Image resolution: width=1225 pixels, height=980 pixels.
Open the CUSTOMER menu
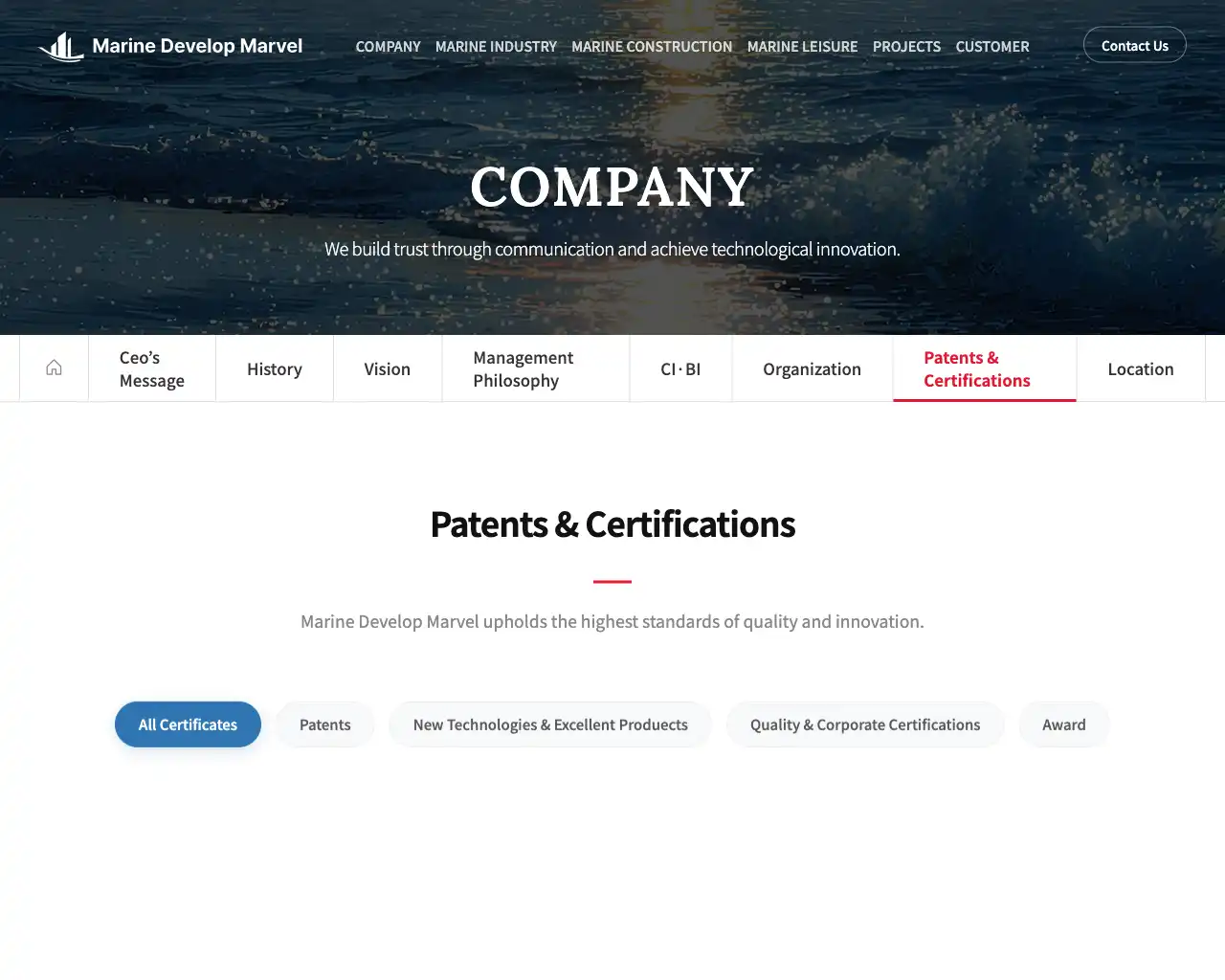[992, 46]
